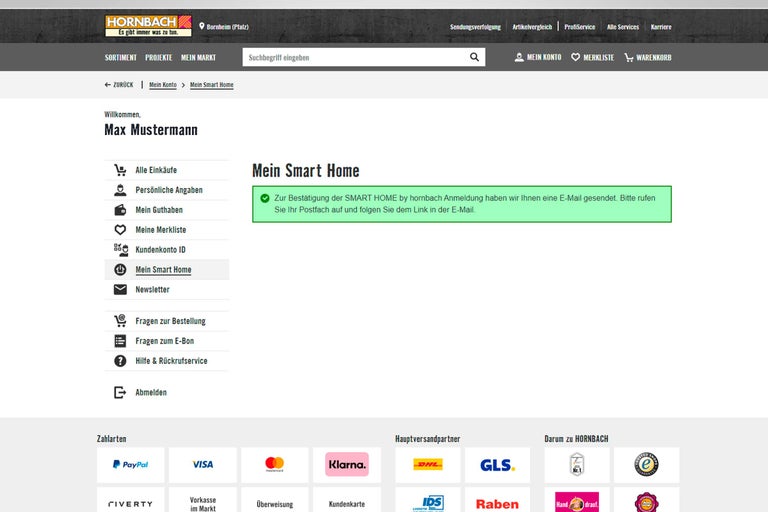Click the Newsletter envelope icon
768x512 pixels.
120,290
